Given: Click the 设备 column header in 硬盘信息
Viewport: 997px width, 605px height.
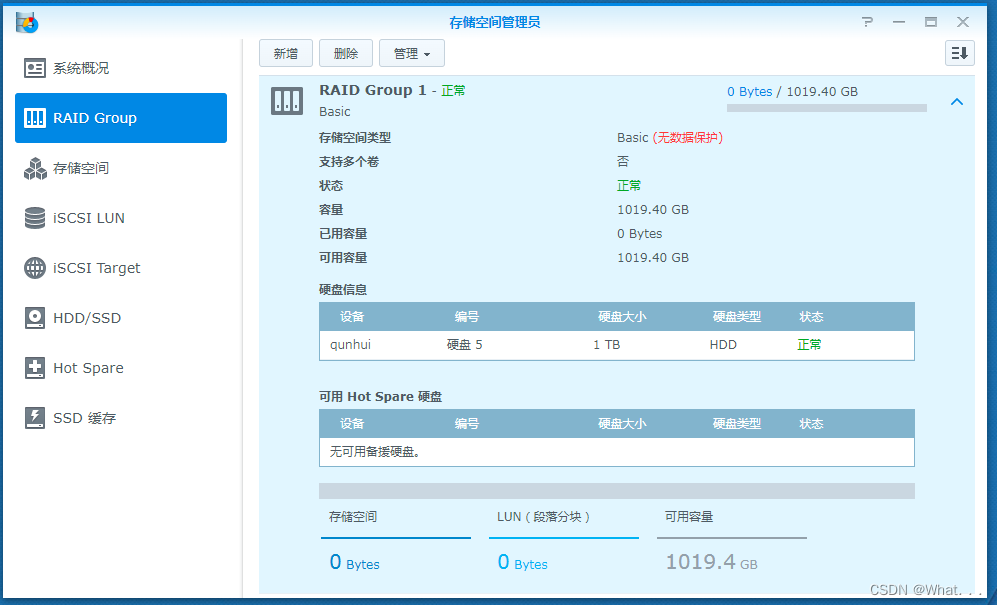Looking at the screenshot, I should click(x=352, y=317).
